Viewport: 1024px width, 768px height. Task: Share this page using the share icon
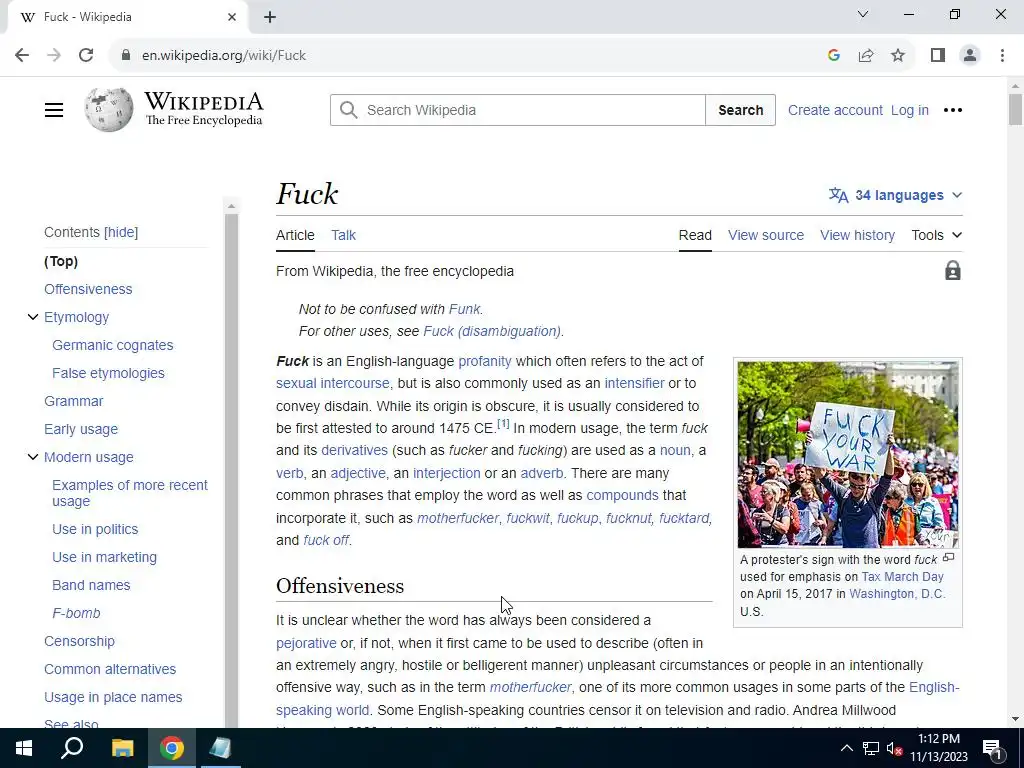coord(866,55)
